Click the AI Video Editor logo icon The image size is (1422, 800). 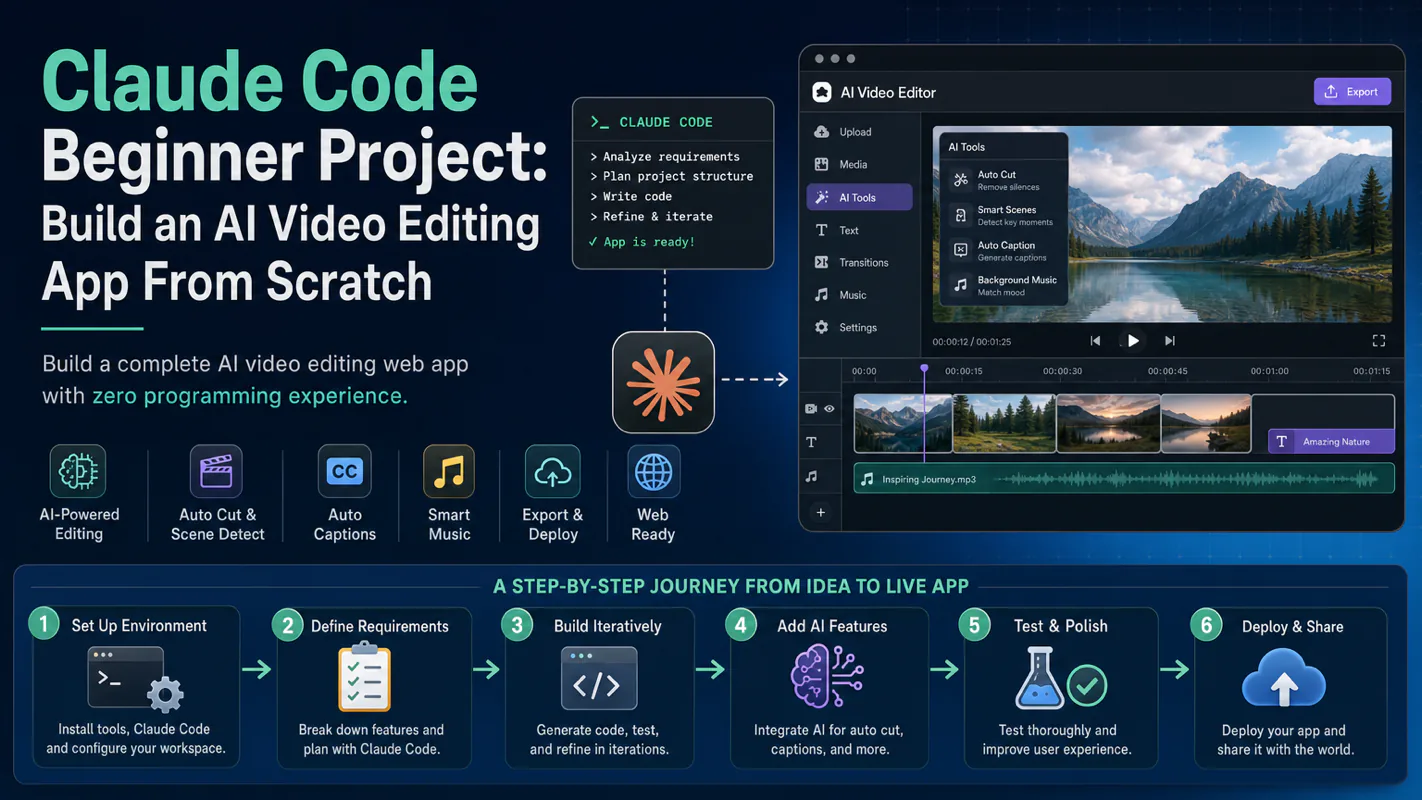pyautogui.click(x=822, y=92)
